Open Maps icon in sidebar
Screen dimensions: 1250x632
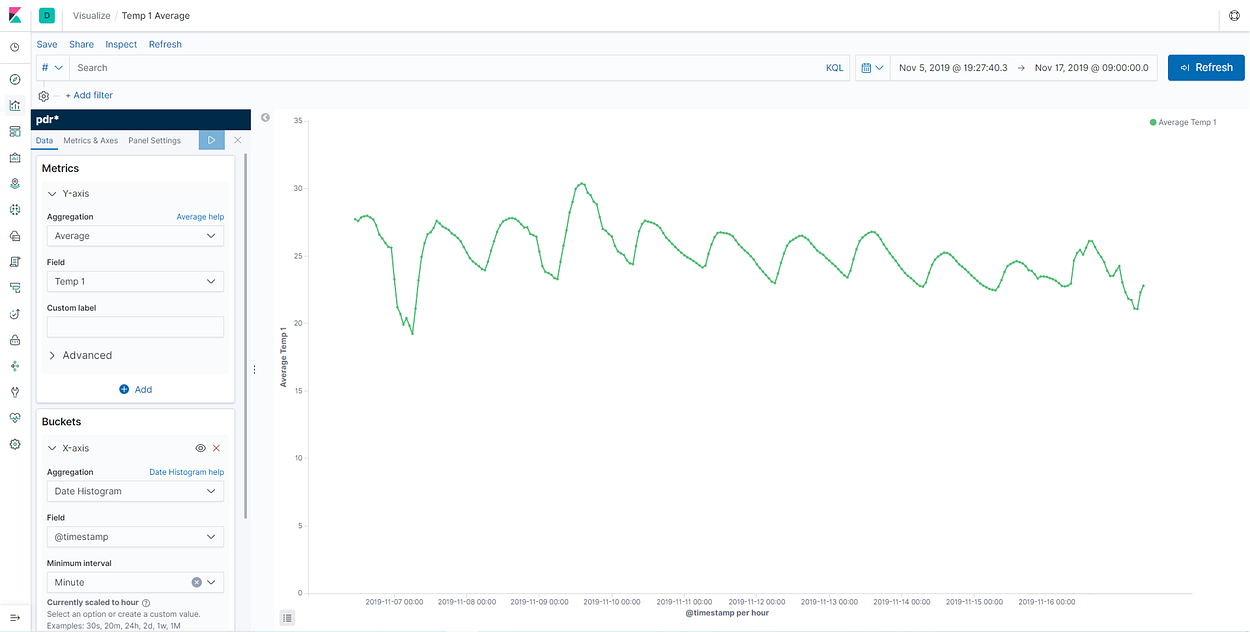[x=15, y=184]
